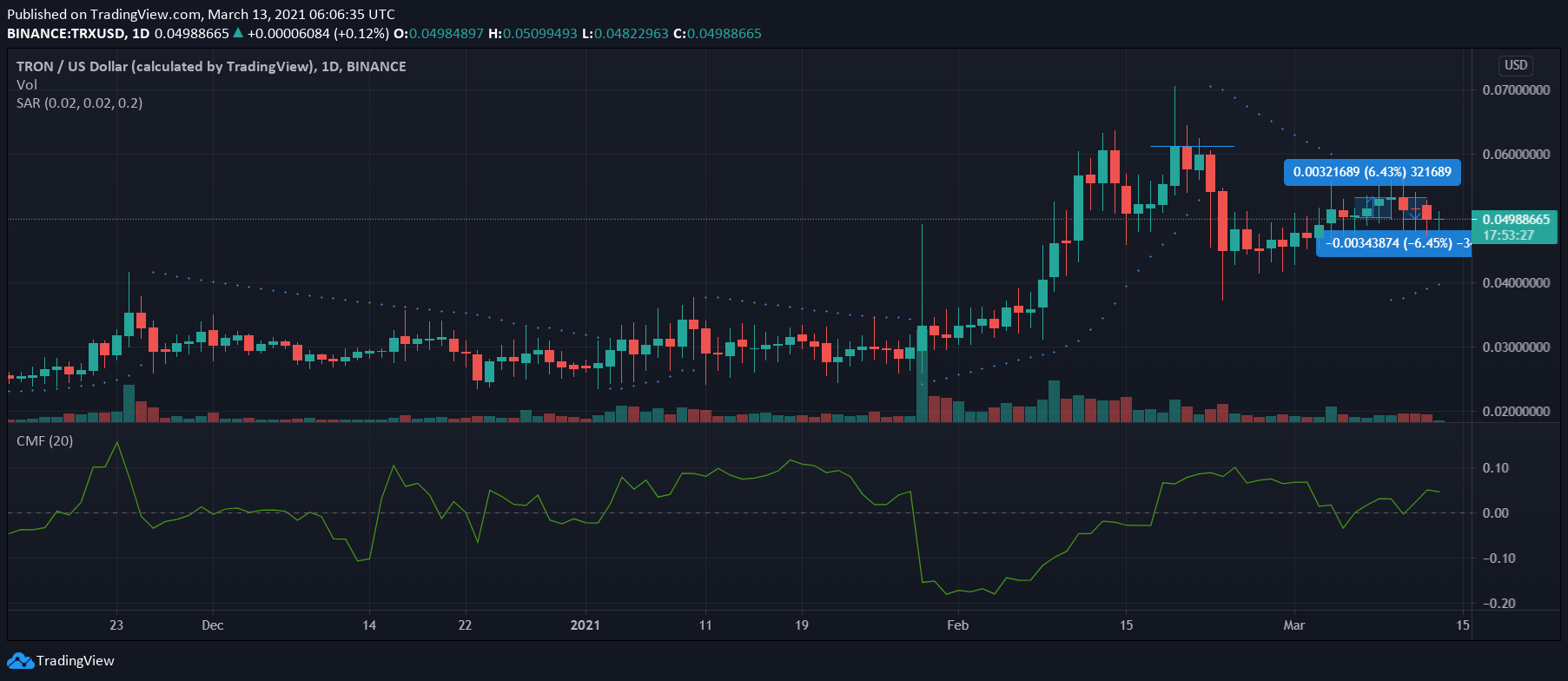This screenshot has height=681, width=1568.
Task: Click the 0.02000000 price axis label
Action: pos(1516,412)
